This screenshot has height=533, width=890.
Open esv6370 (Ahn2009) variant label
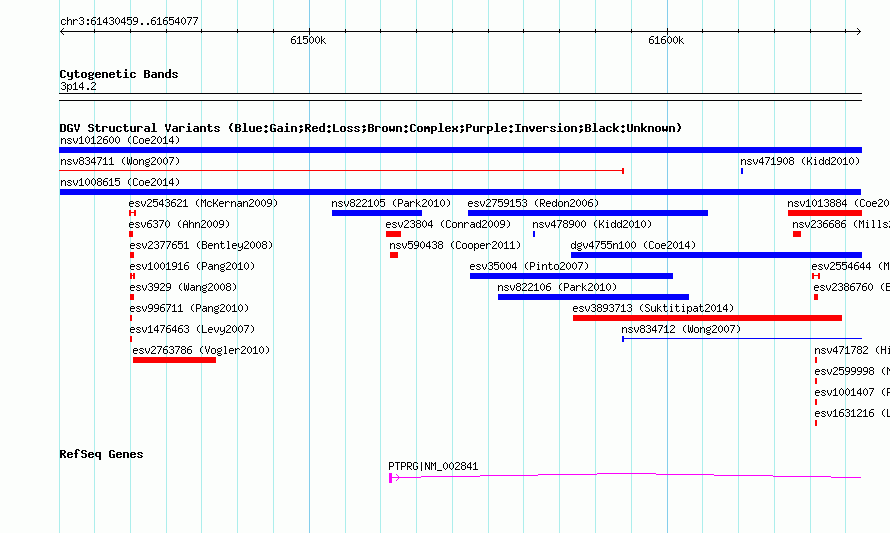pos(179,224)
